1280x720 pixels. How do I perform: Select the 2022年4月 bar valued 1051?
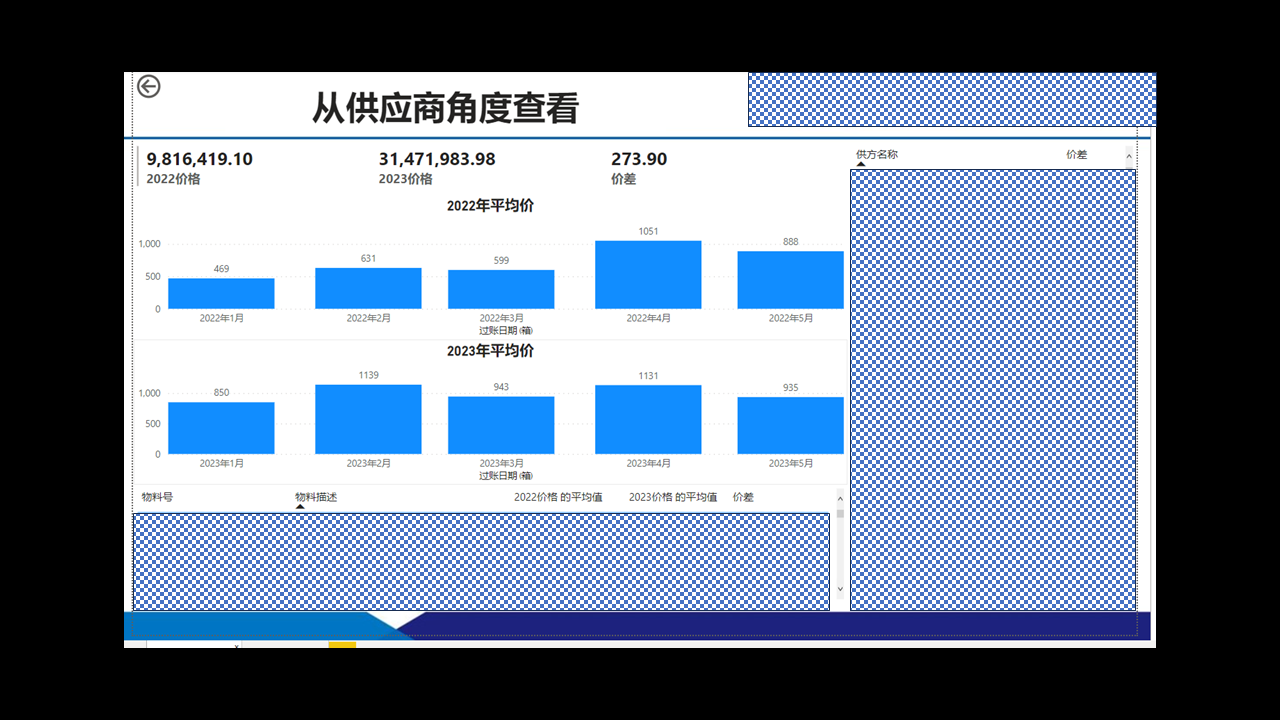tap(648, 274)
